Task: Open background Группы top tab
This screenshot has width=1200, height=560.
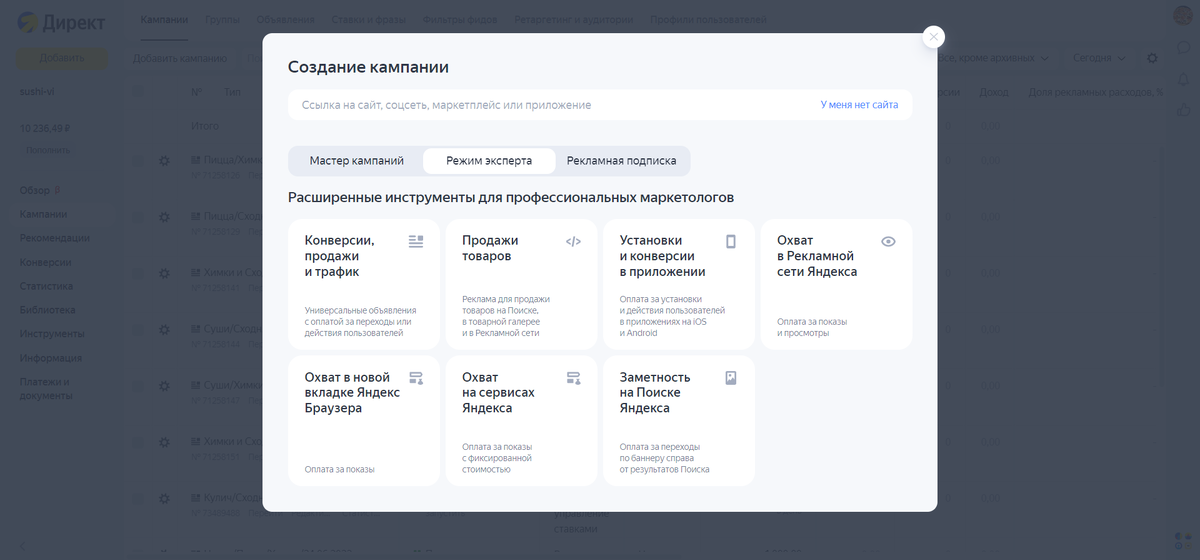Action: [221, 20]
